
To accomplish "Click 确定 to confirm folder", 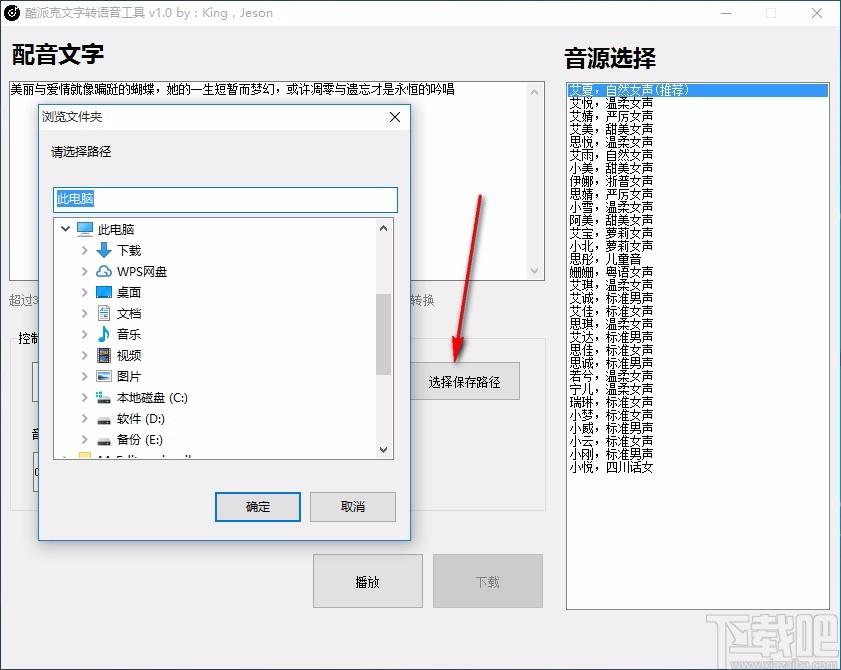I will coord(257,507).
